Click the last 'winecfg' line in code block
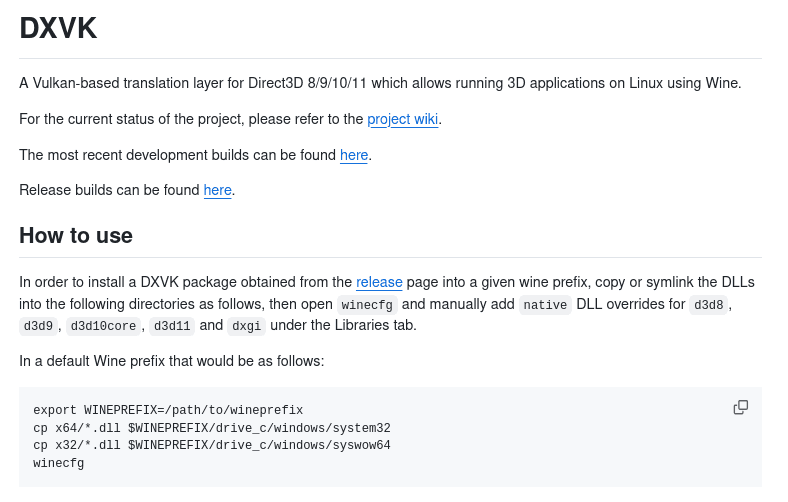The image size is (788, 502). (x=58, y=463)
